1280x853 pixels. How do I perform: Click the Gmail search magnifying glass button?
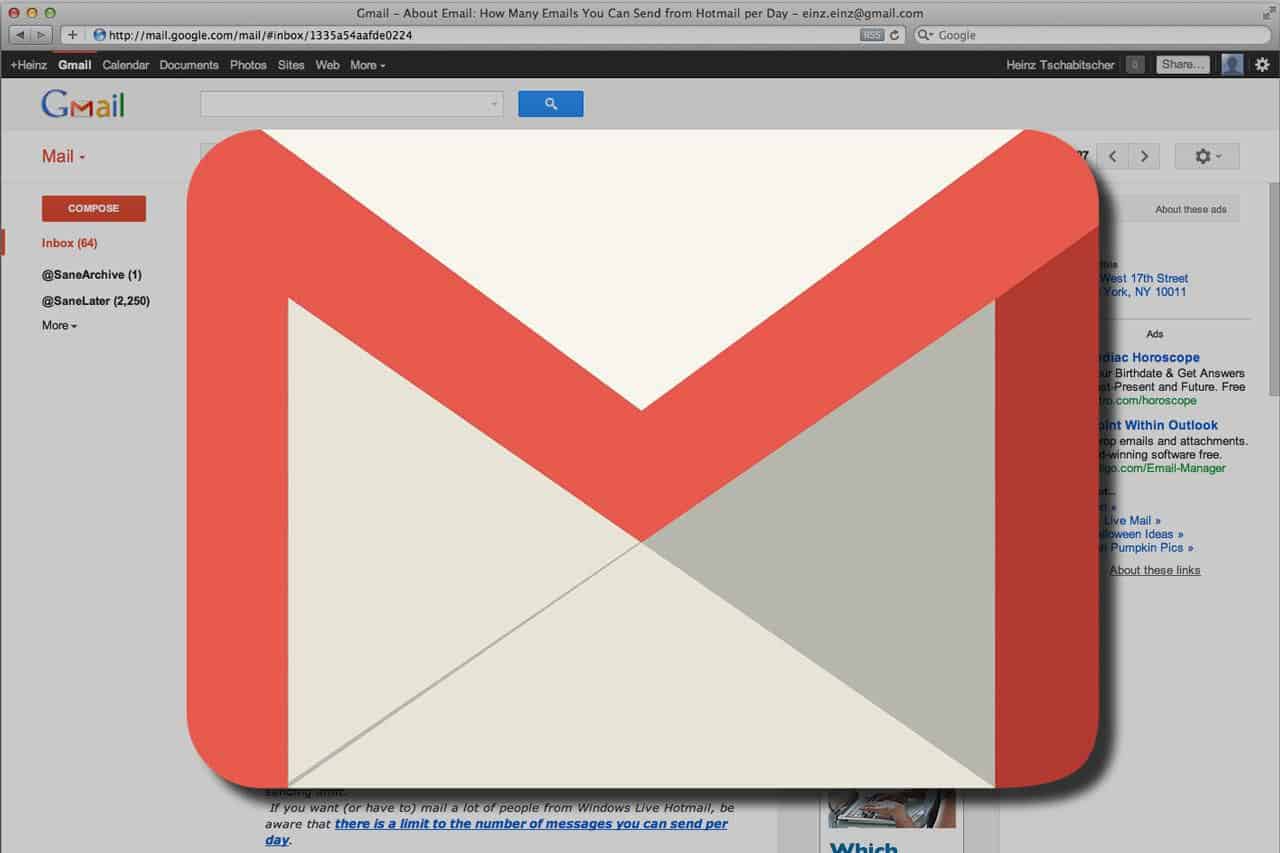tap(550, 103)
